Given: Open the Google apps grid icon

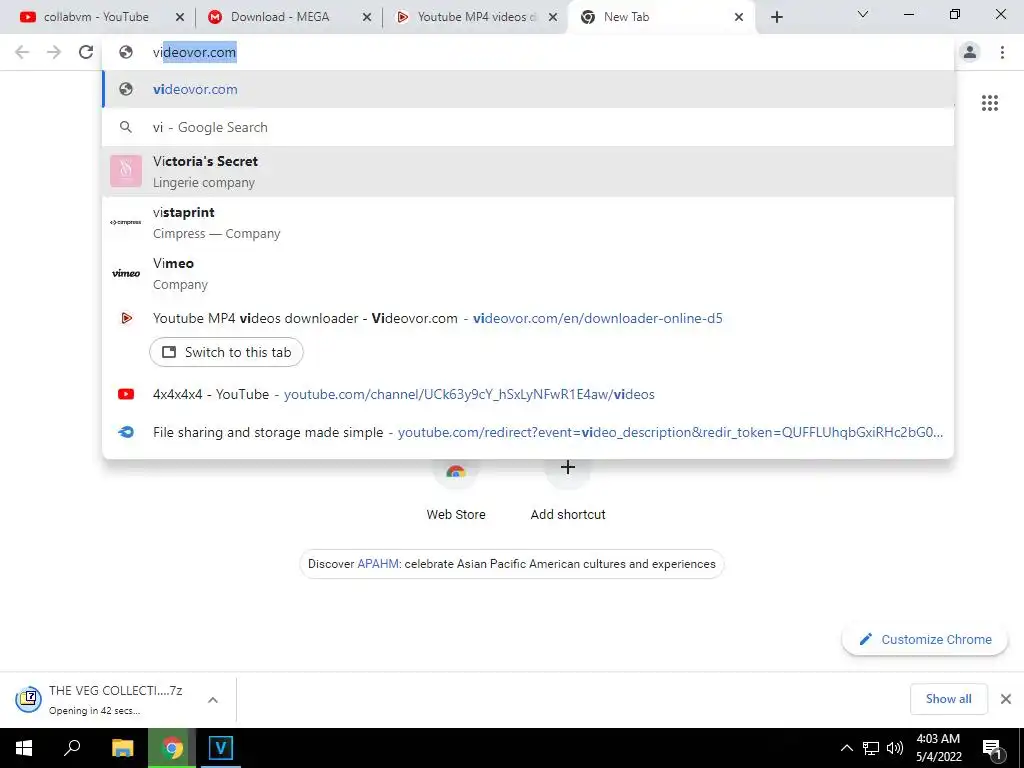Looking at the screenshot, I should (x=990, y=103).
